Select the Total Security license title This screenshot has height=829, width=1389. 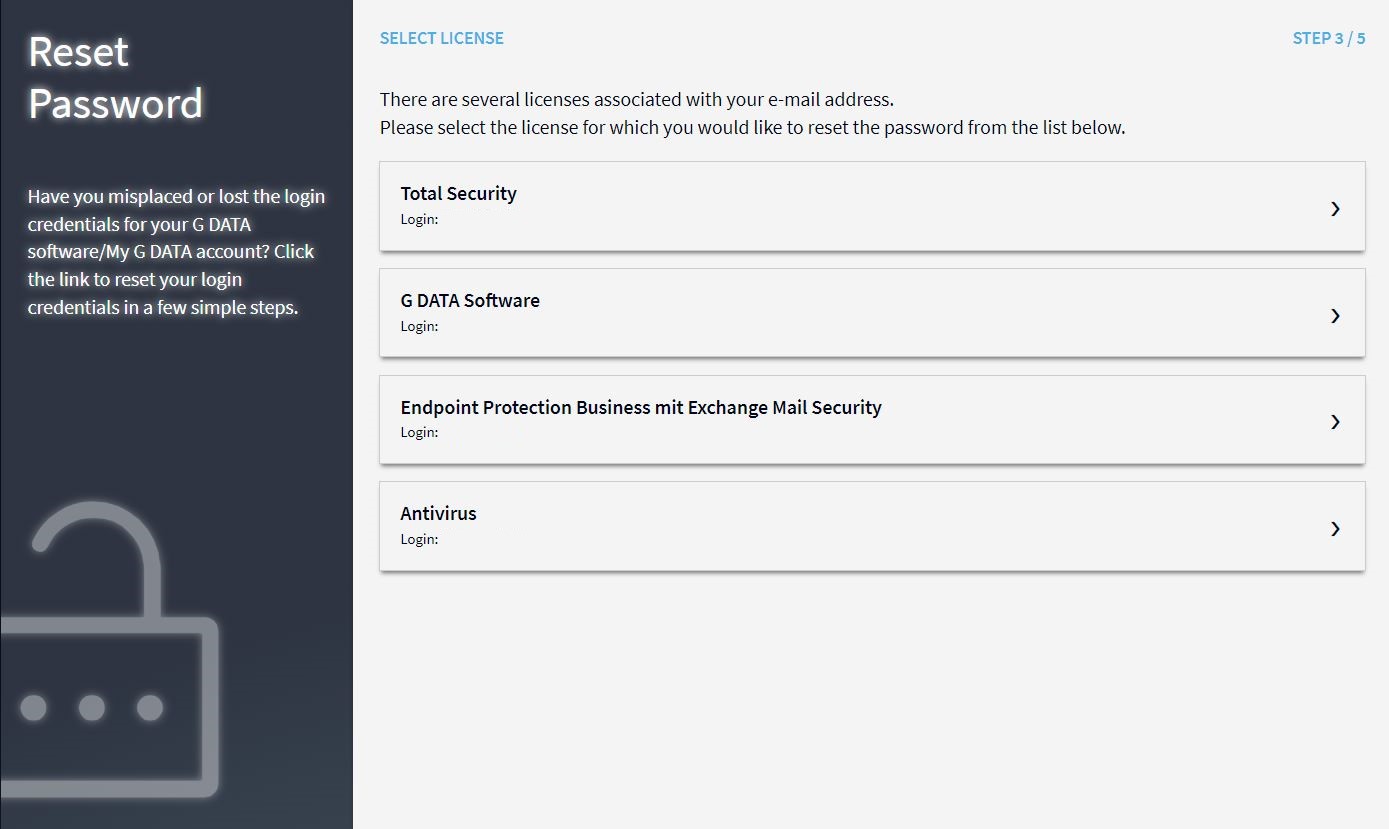(x=458, y=193)
